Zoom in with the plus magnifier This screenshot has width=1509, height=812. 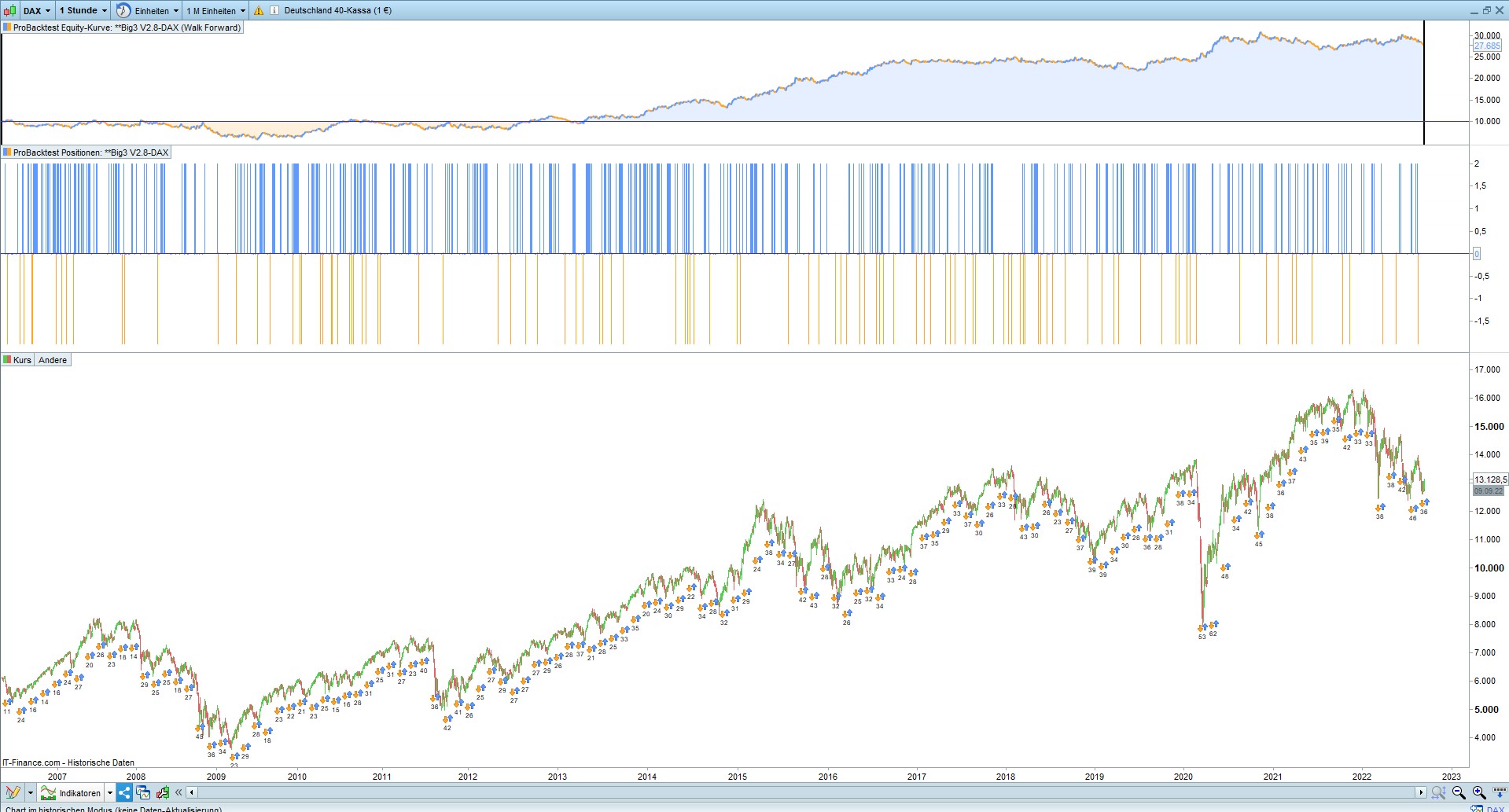tap(1479, 792)
